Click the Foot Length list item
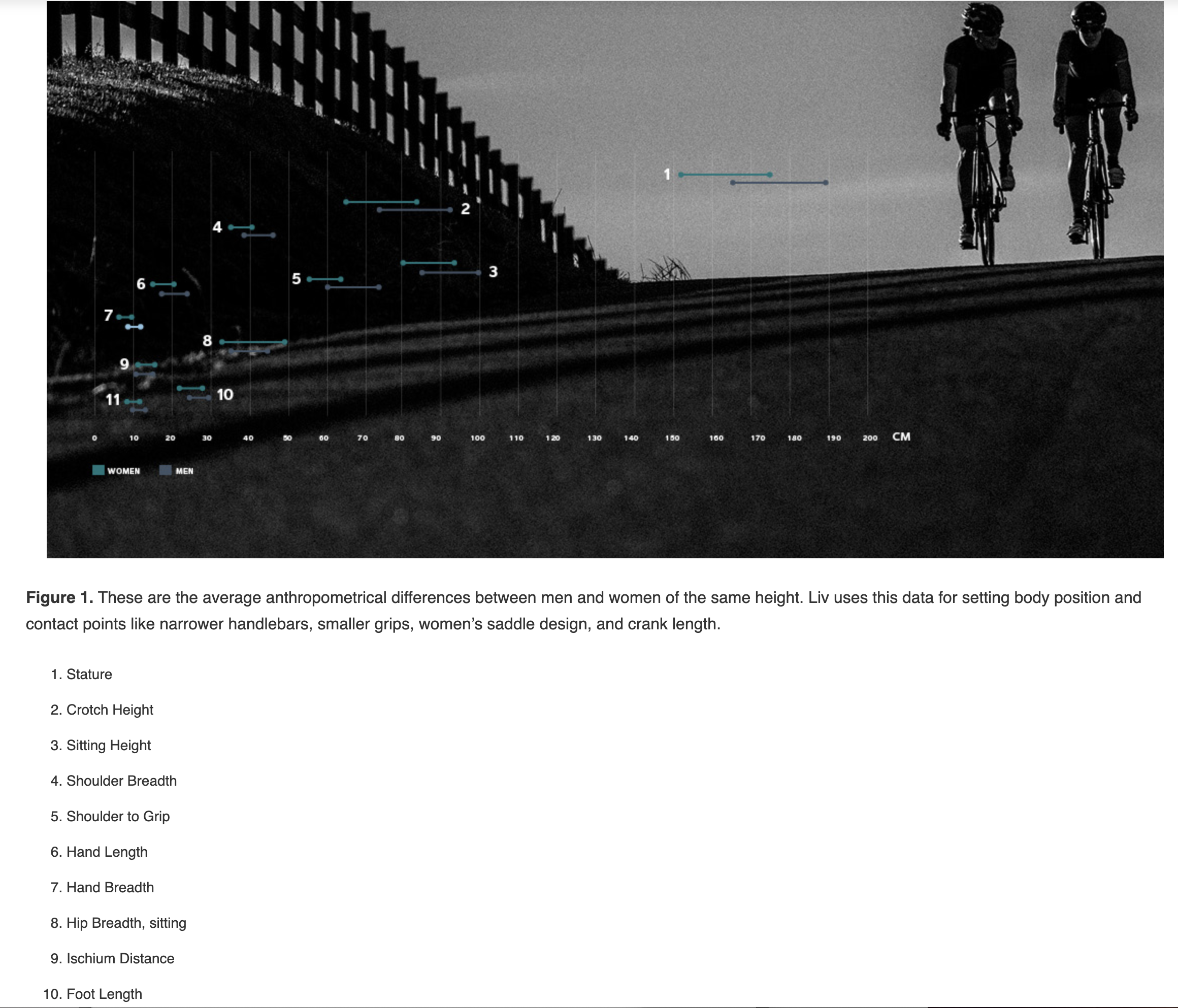Viewport: 1178px width, 1008px height. pyautogui.click(x=104, y=994)
